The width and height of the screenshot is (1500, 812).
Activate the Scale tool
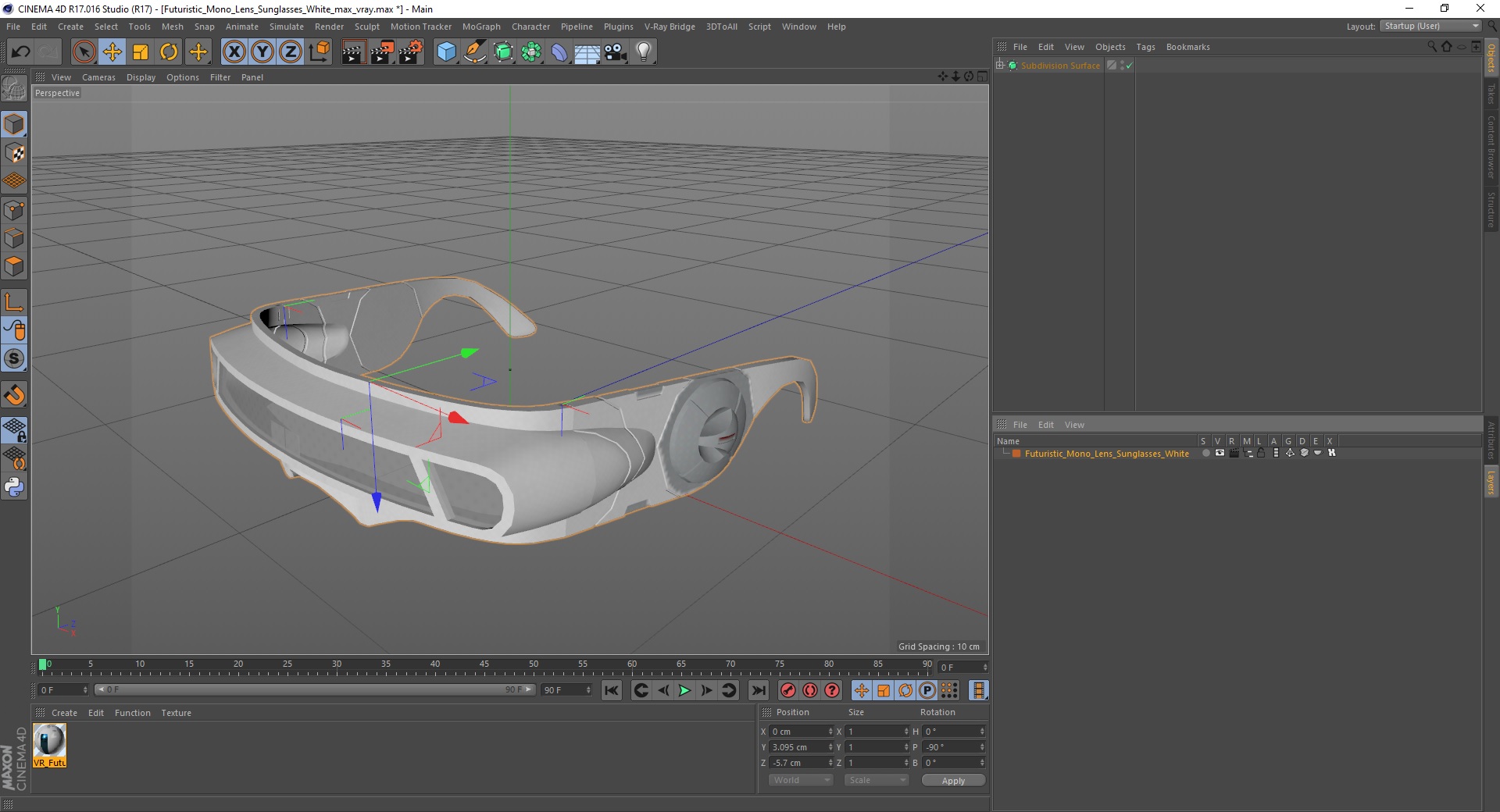pyautogui.click(x=141, y=52)
